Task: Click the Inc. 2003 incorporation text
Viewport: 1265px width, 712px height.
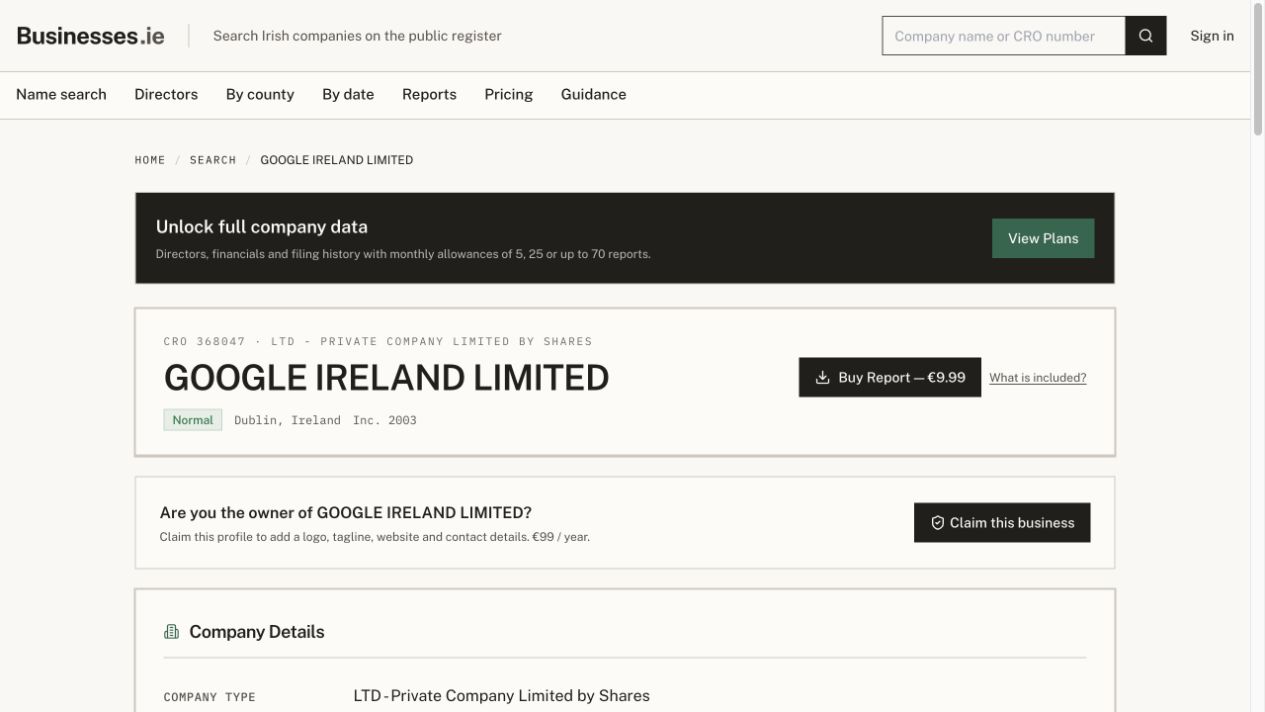Action: (385, 420)
